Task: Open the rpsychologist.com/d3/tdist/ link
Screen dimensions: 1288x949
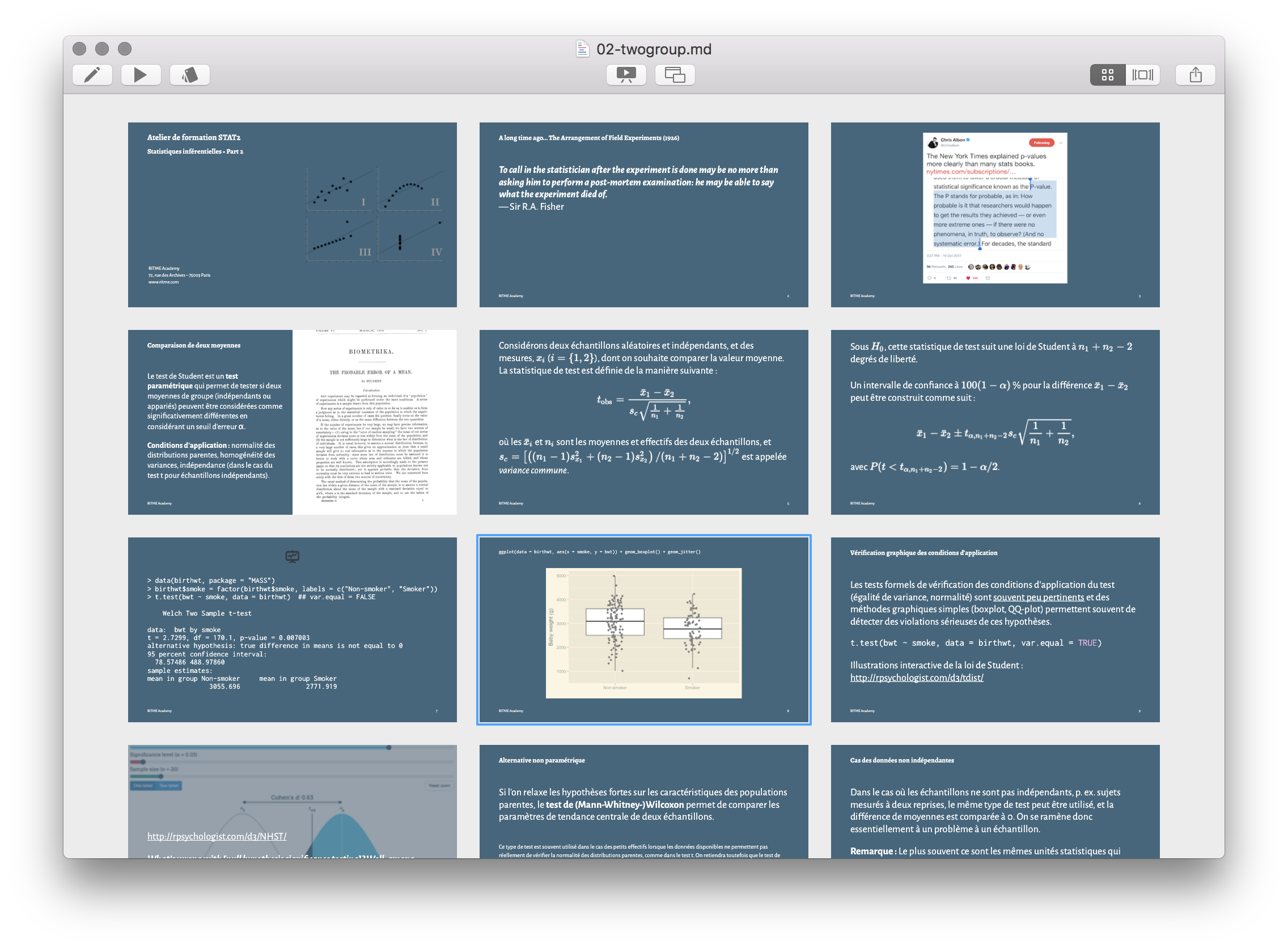Action: 916,678
